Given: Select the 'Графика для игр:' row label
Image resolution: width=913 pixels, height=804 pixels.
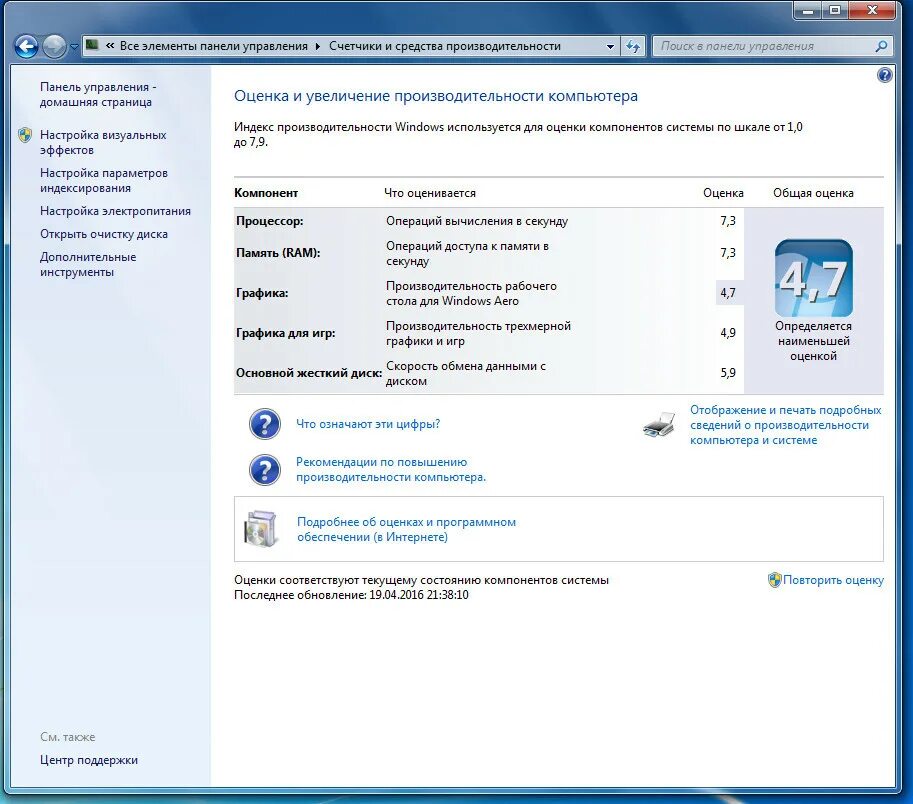Looking at the screenshot, I should (x=285, y=333).
